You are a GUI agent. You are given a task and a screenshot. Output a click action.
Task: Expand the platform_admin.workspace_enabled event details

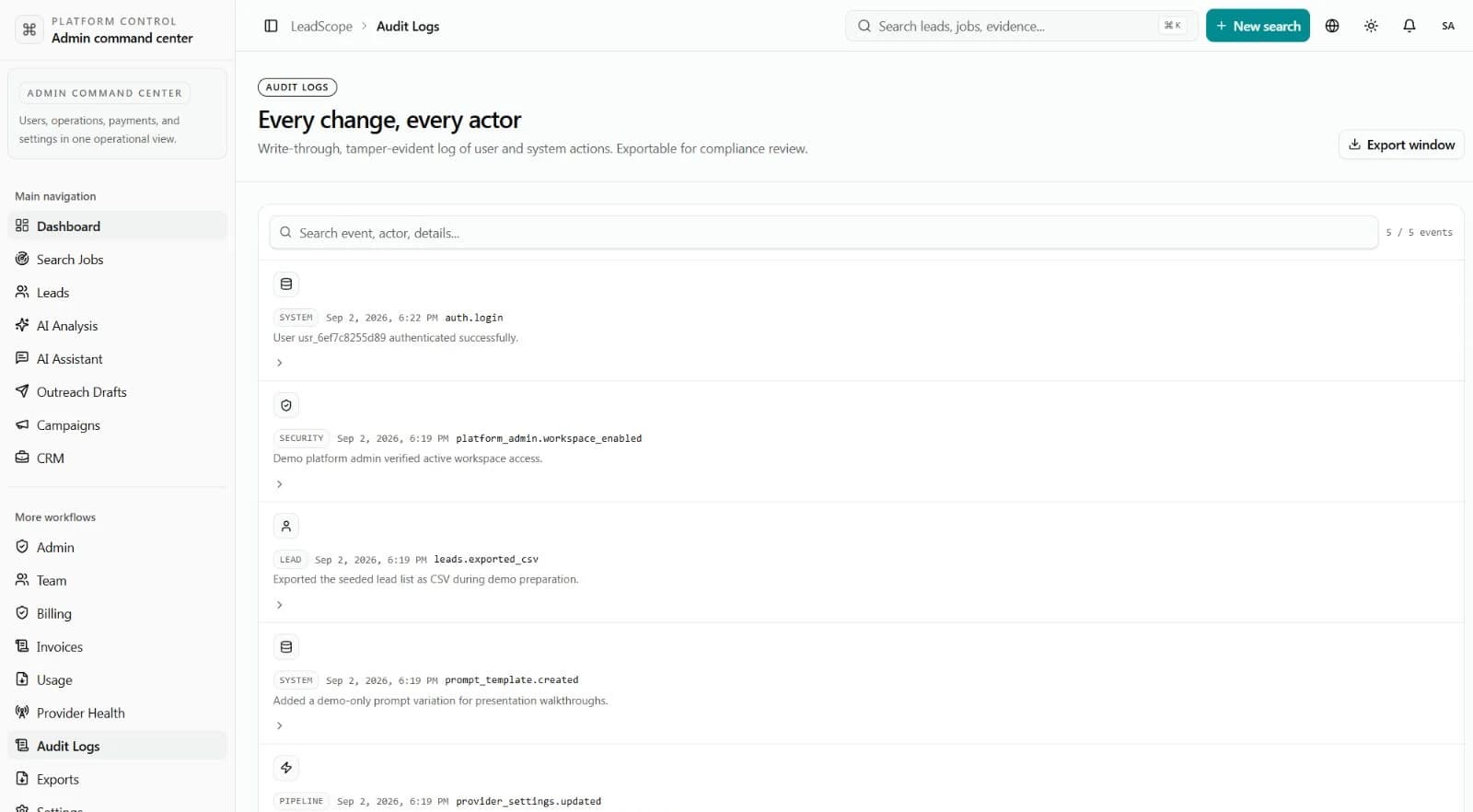click(x=280, y=484)
